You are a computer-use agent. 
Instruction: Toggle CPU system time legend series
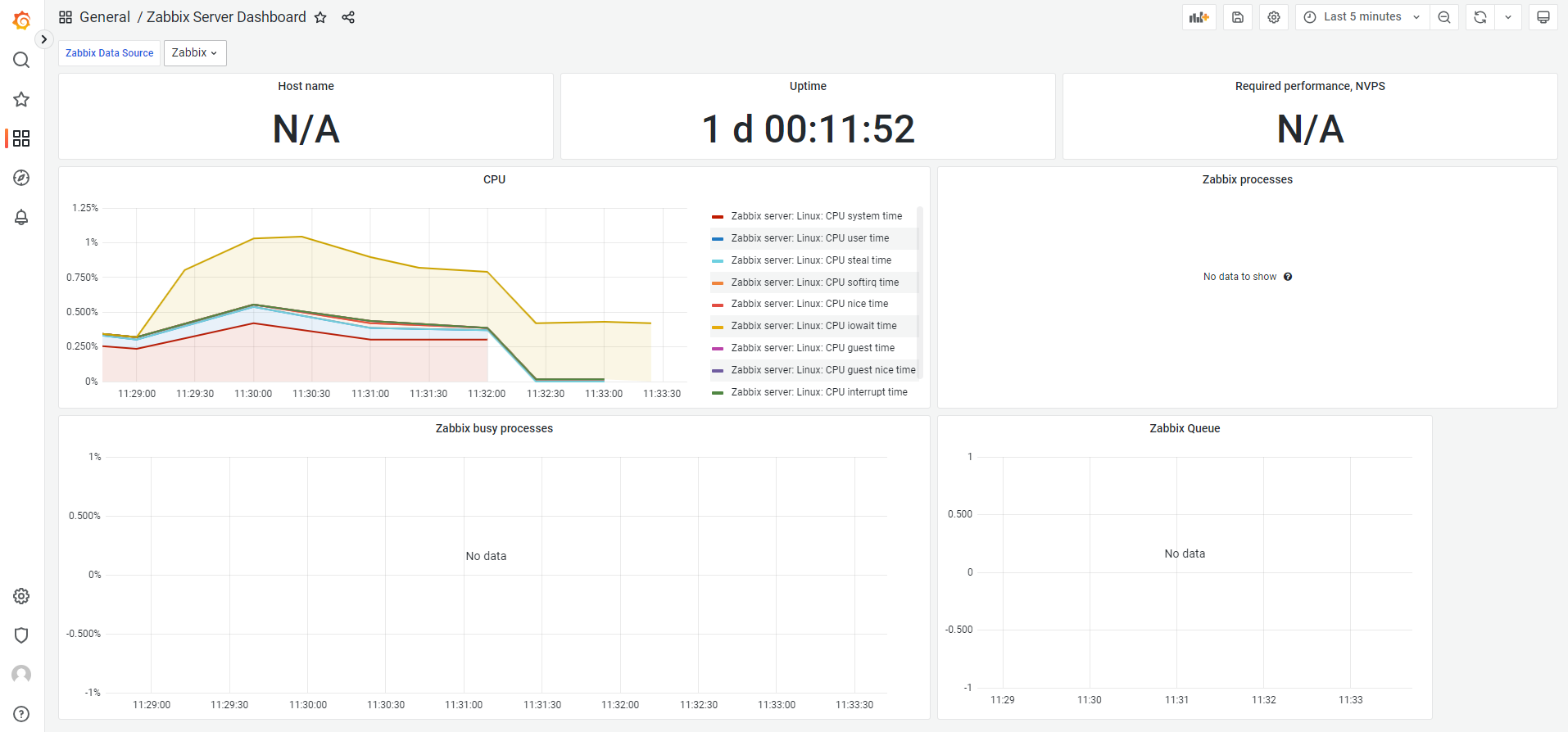click(817, 216)
